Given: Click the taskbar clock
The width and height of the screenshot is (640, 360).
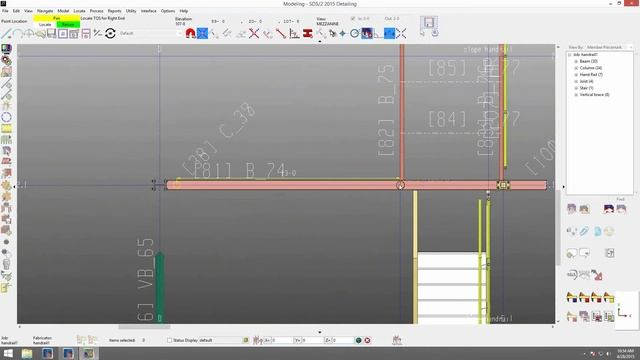Looking at the screenshot, I should point(626,353).
